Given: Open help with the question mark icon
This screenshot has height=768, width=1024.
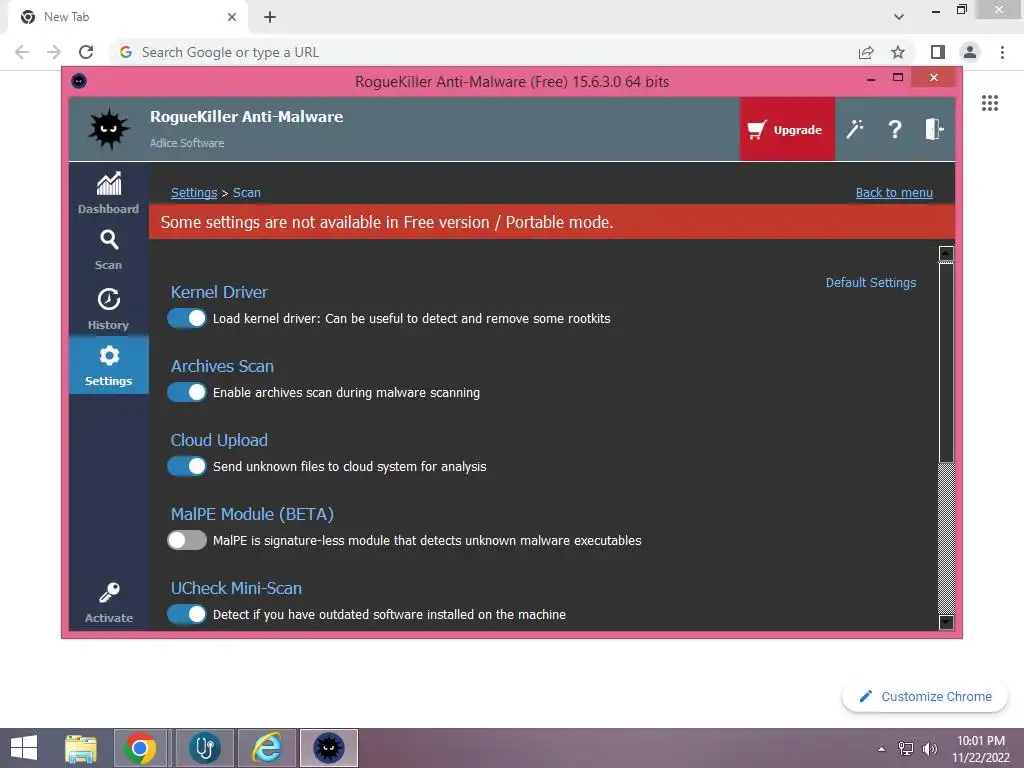Looking at the screenshot, I should point(895,129).
